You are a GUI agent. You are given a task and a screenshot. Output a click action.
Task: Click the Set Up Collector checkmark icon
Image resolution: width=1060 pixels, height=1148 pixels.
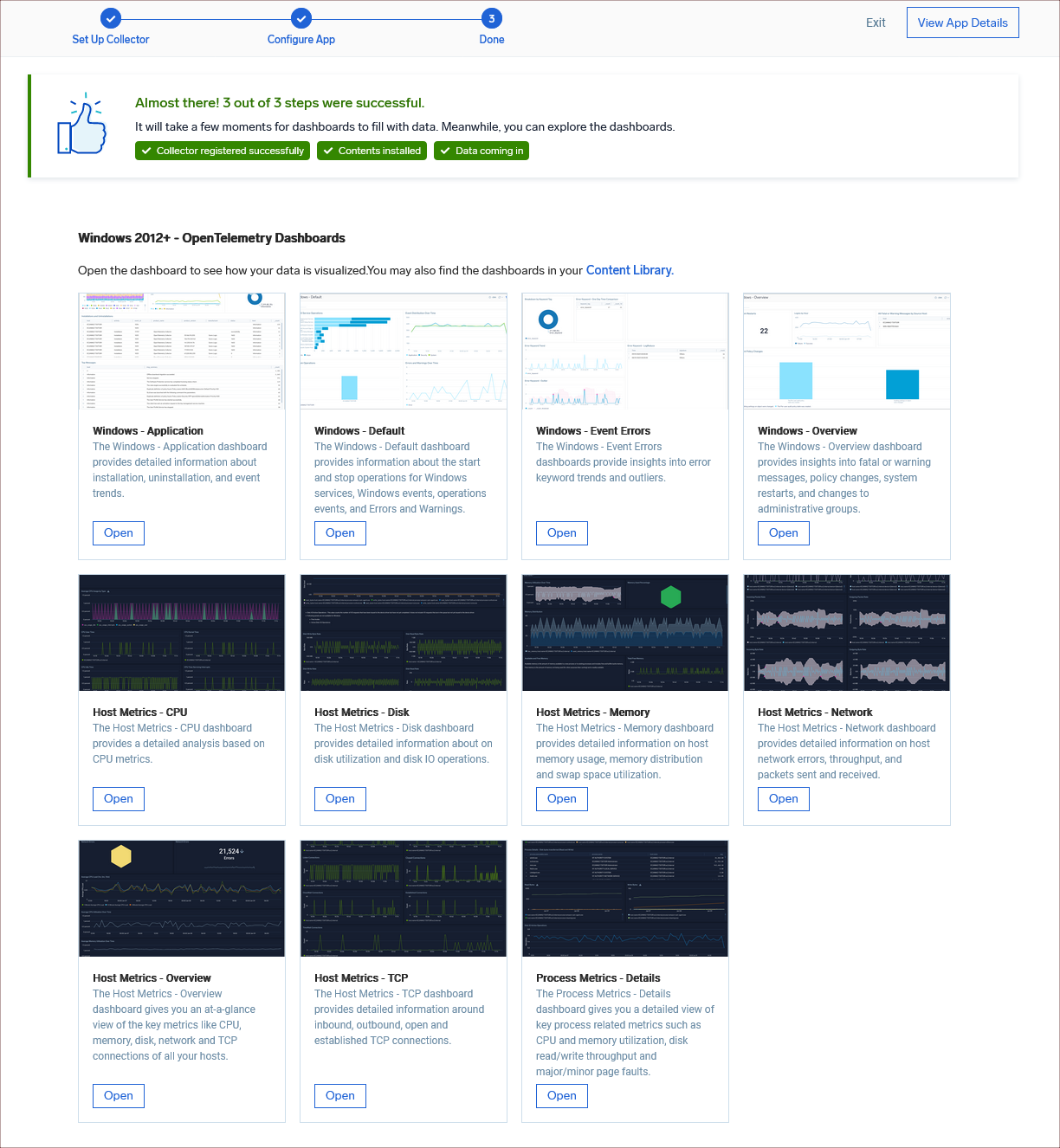111,17
